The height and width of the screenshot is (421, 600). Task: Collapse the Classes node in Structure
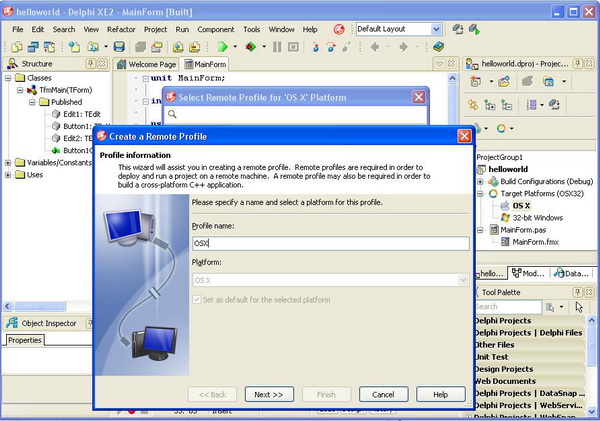point(8,78)
